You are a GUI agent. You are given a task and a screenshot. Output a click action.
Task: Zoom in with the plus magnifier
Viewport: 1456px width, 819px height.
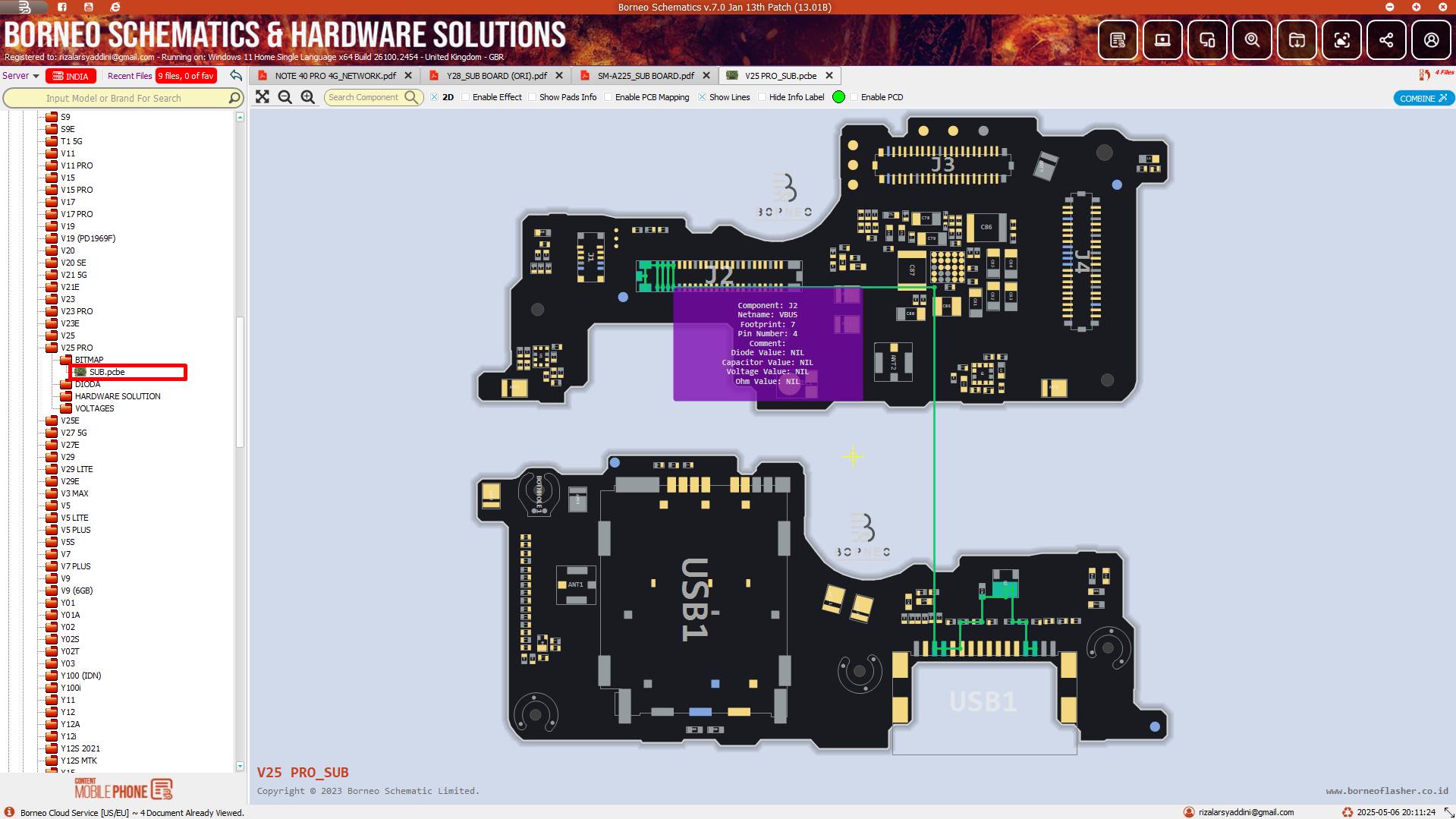[308, 97]
